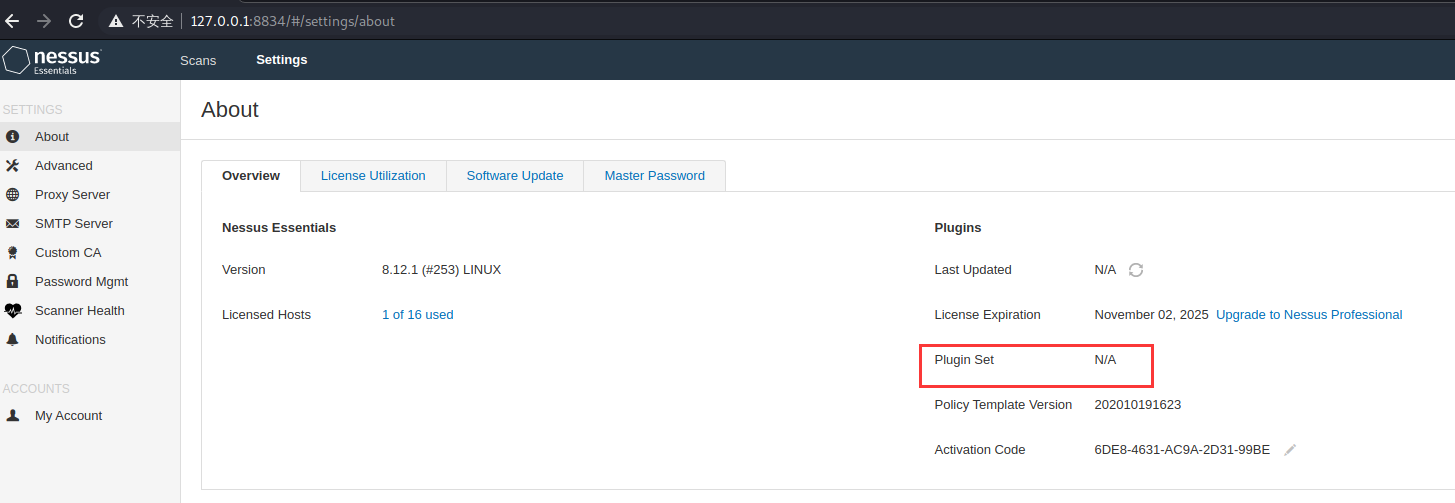The height and width of the screenshot is (503, 1455).
Task: Click the '1 of 16 used' link
Action: click(x=418, y=315)
